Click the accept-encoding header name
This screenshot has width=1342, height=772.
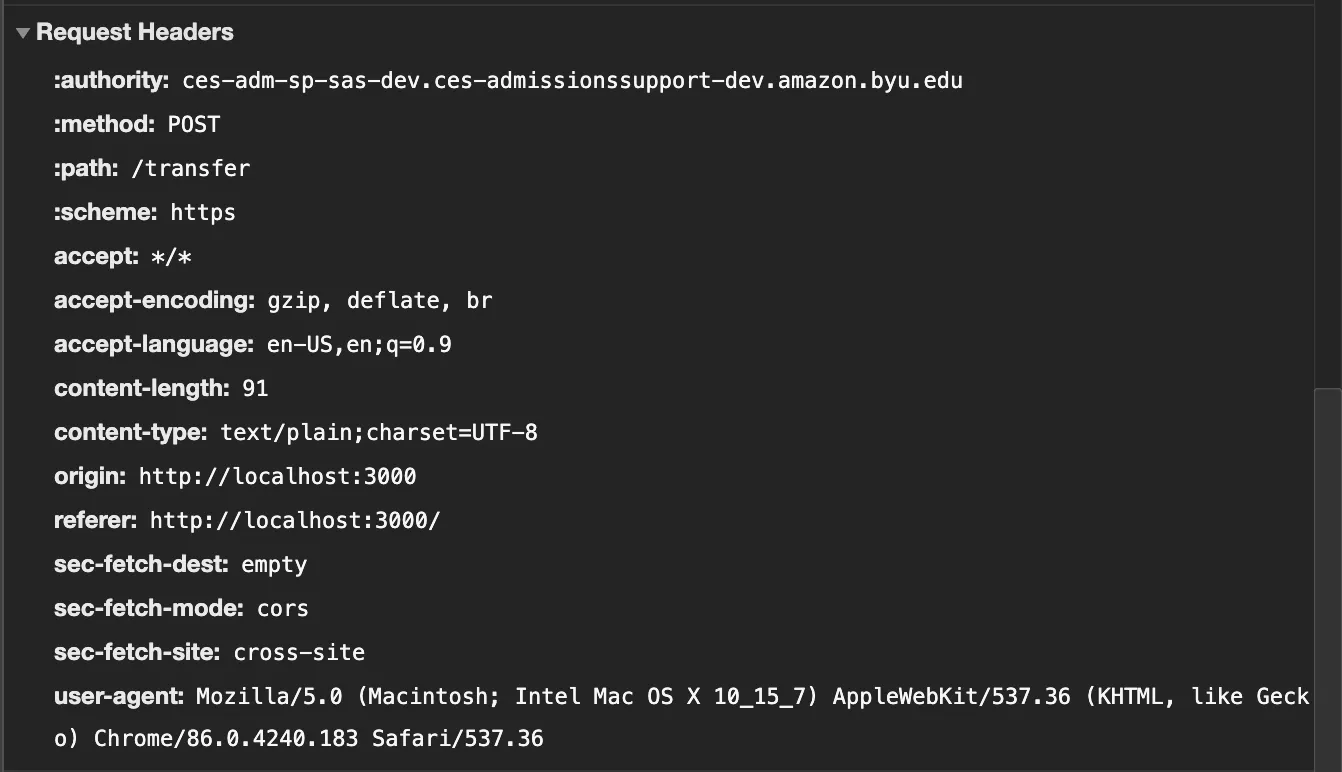[155, 300]
